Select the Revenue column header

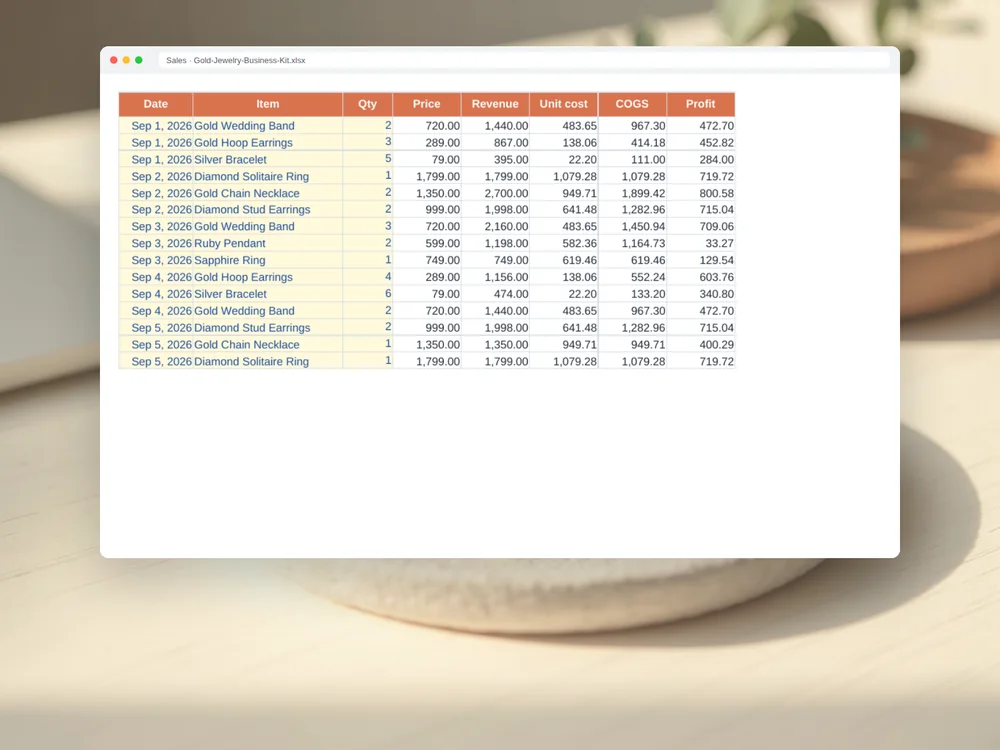495,104
